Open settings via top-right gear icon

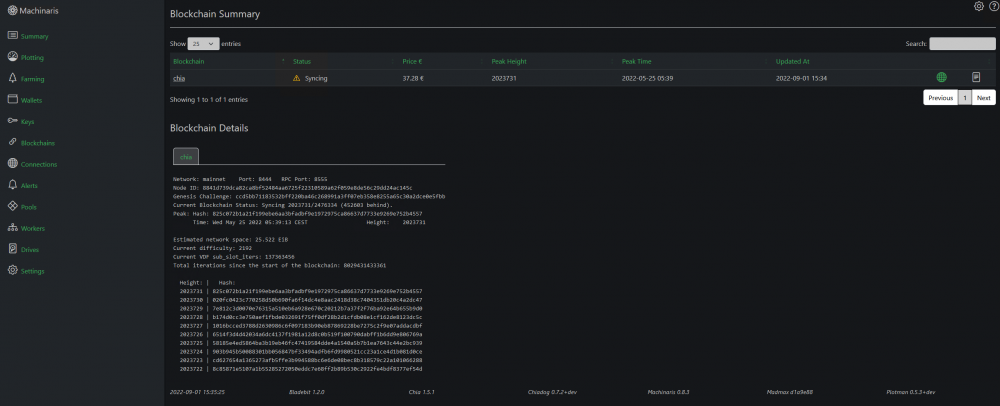979,6
